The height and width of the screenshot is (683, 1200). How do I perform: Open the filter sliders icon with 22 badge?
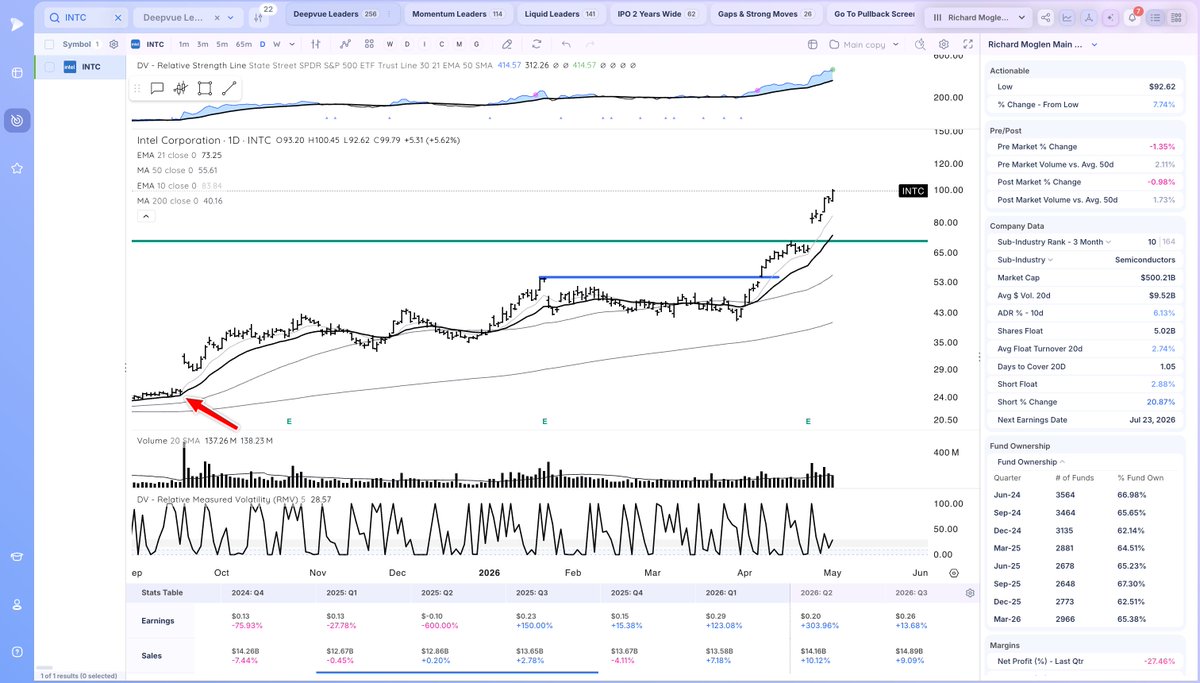click(260, 18)
